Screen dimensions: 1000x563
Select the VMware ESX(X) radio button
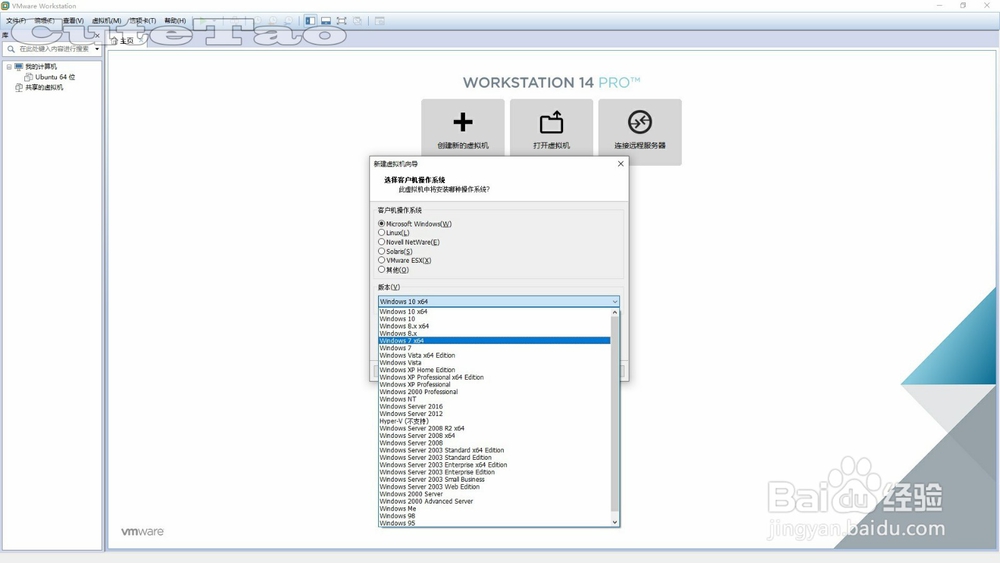[381, 260]
